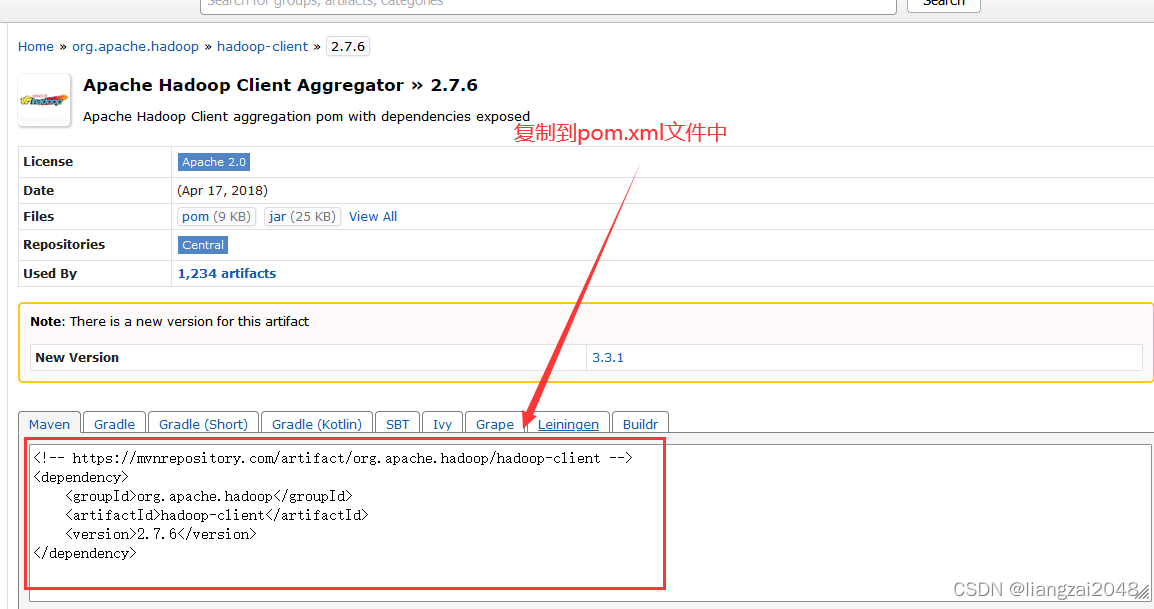
Task: Click the 'License' row label
Action: click(48, 161)
